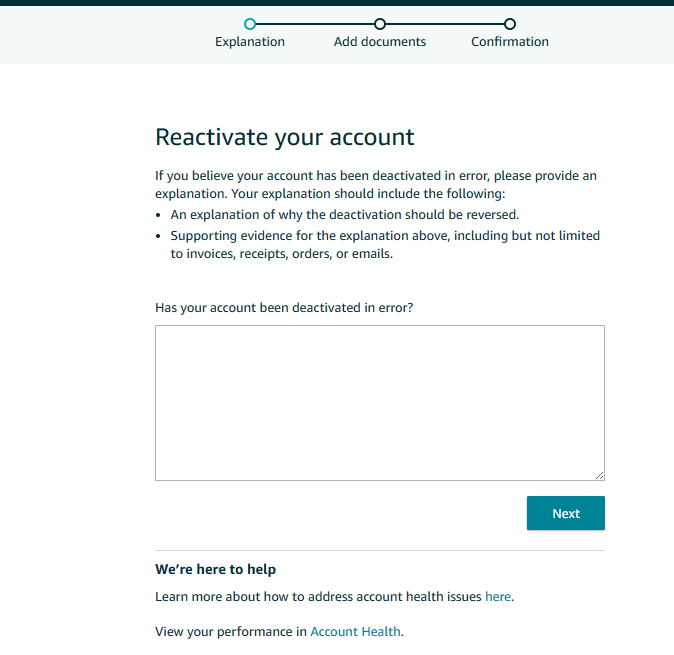Click bullet 'An explanation of why the deactivation' text
This screenshot has height=655, width=674.
click(345, 214)
